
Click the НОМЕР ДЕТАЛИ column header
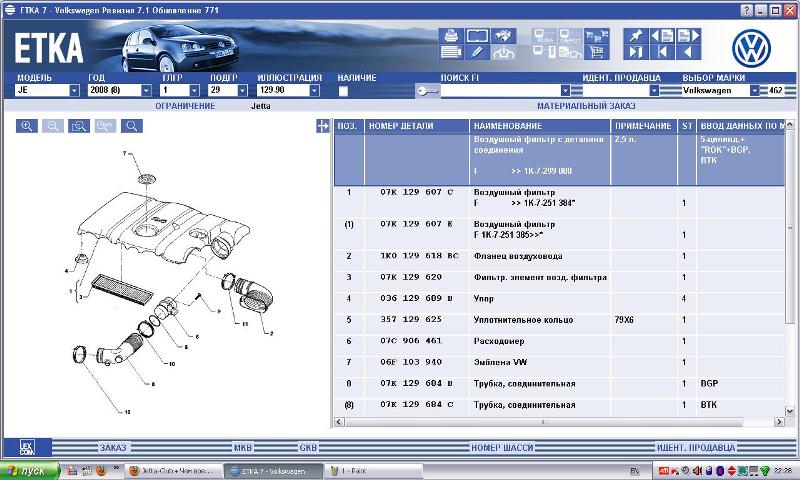click(416, 126)
